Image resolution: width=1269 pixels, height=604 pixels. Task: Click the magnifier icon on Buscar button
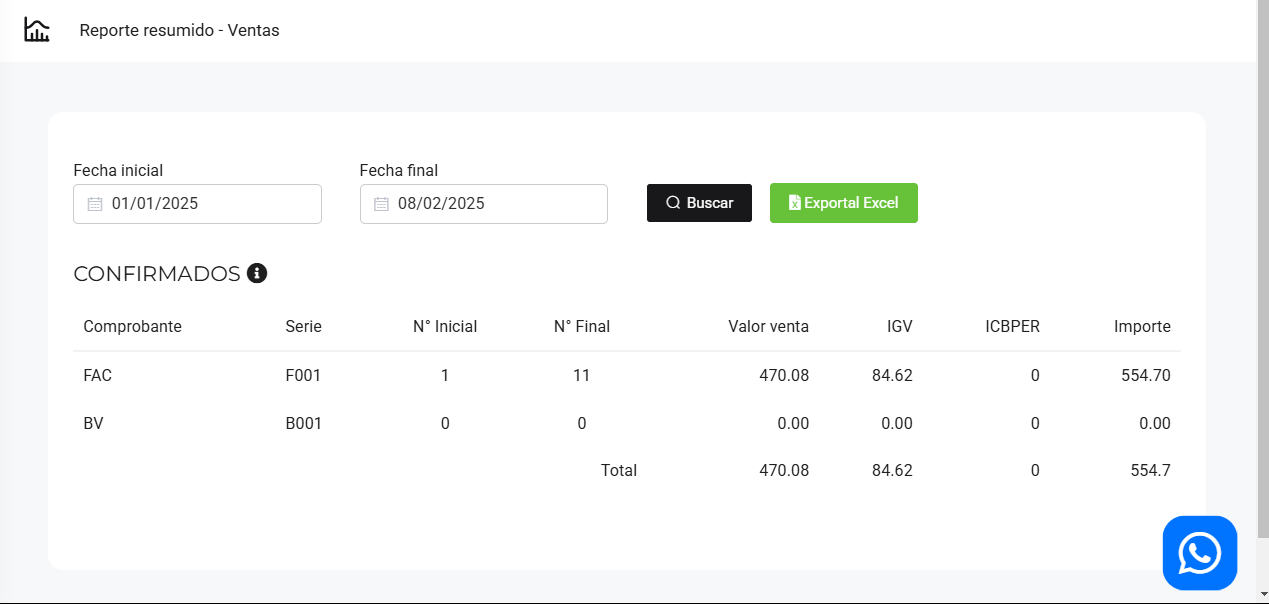point(673,203)
